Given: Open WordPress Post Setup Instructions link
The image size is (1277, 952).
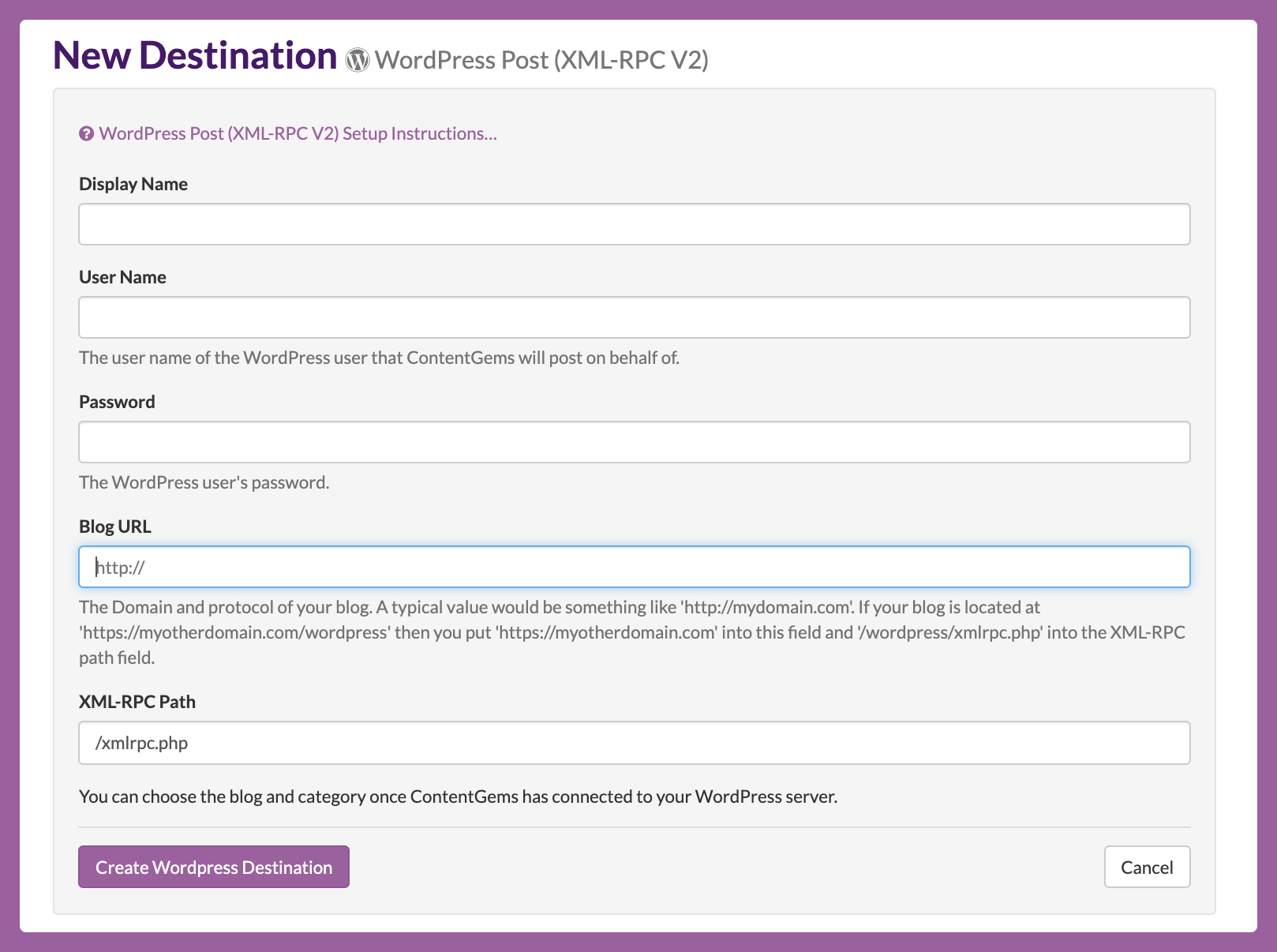Looking at the screenshot, I should (298, 133).
